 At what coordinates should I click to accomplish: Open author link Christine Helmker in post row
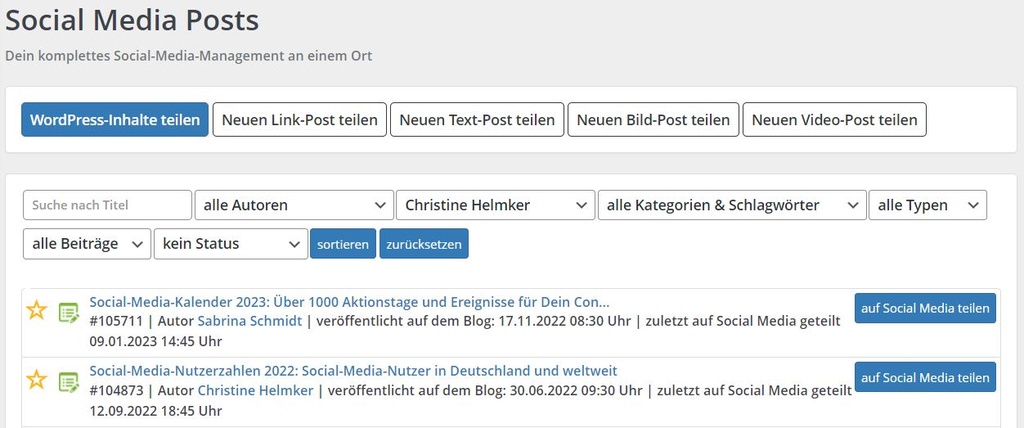[255, 390]
